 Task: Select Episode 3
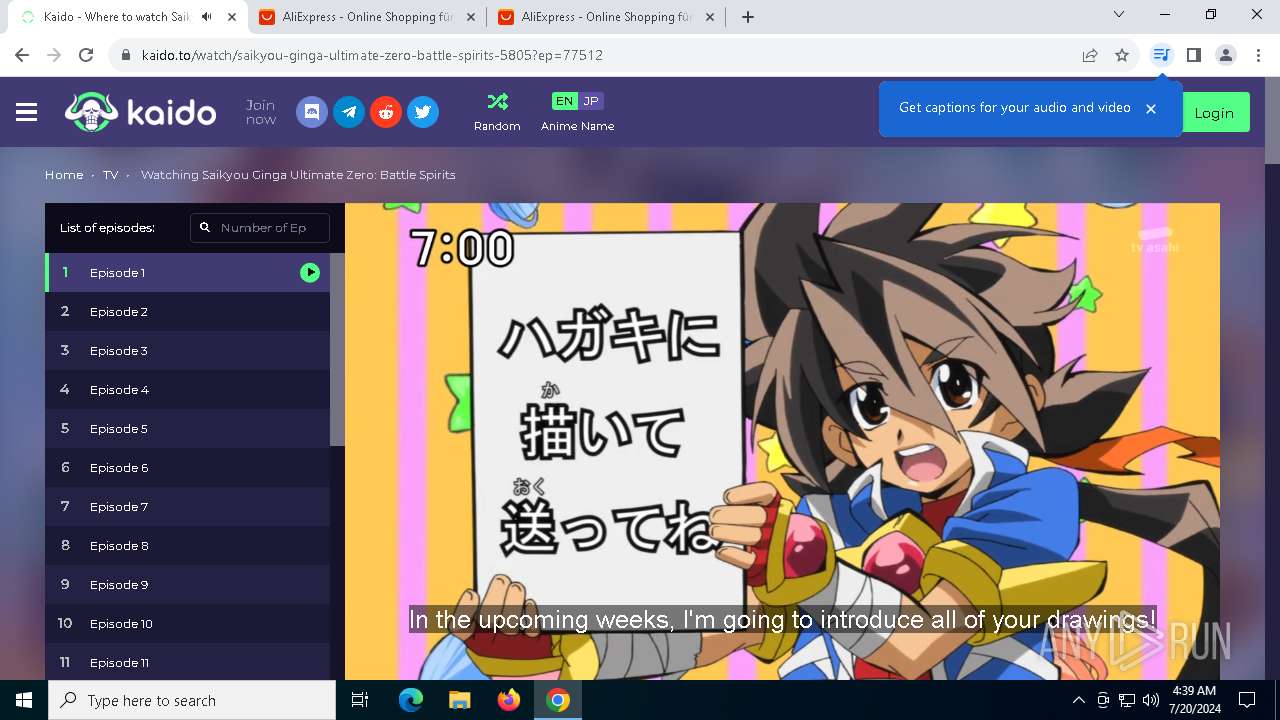(187, 350)
